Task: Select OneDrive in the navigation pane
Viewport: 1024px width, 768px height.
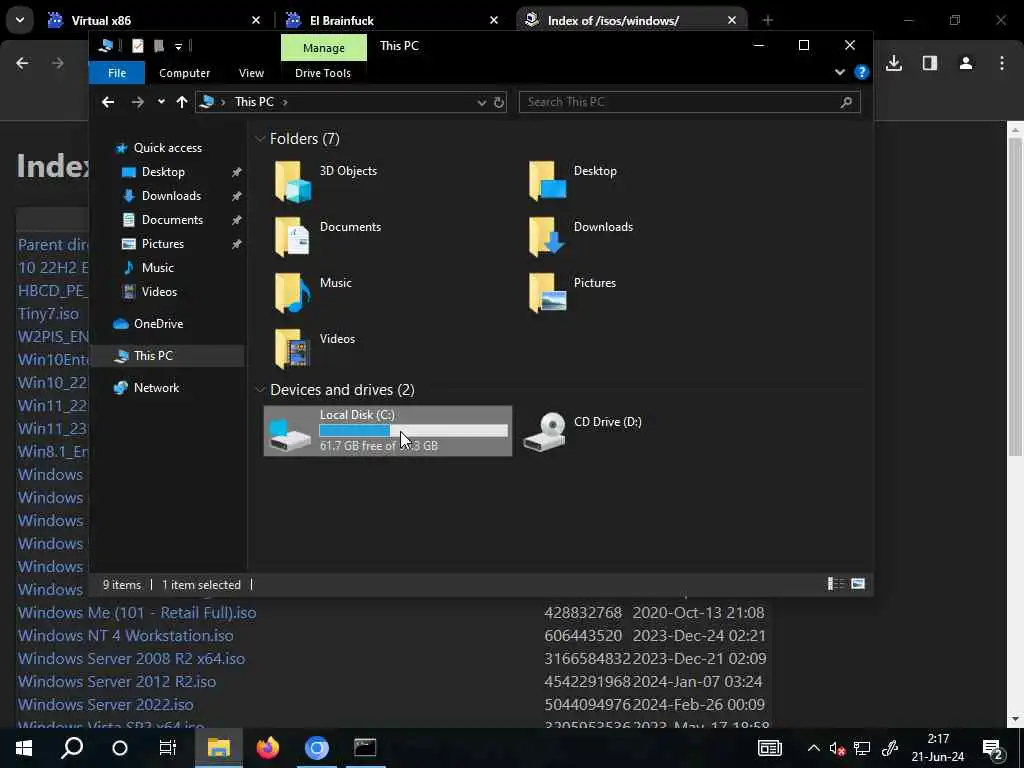Action: (x=158, y=323)
